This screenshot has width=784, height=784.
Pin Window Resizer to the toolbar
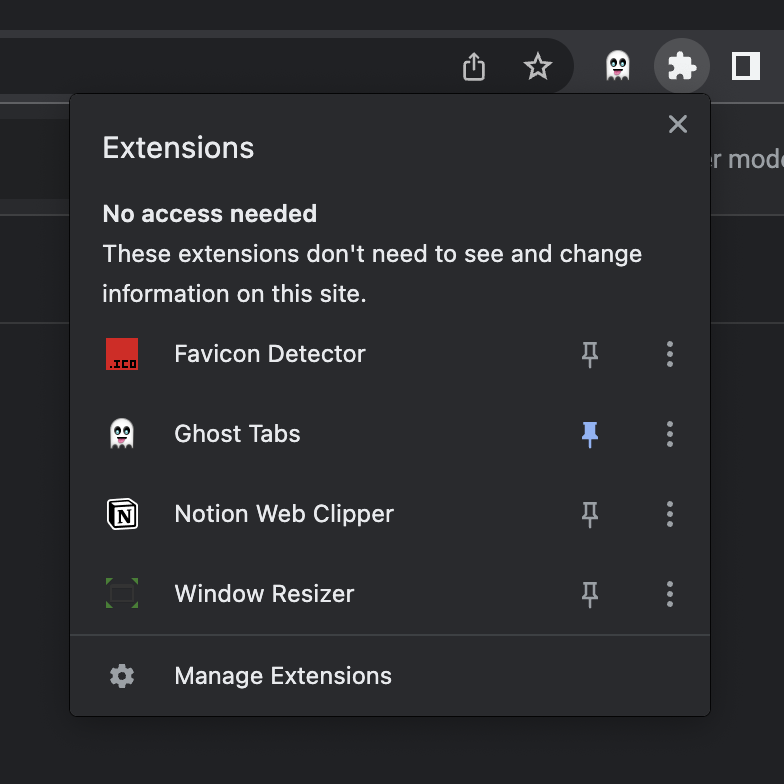590,594
